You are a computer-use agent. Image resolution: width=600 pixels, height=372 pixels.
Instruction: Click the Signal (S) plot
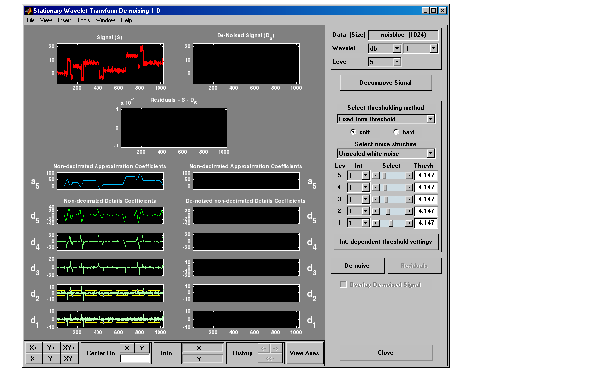pos(110,64)
